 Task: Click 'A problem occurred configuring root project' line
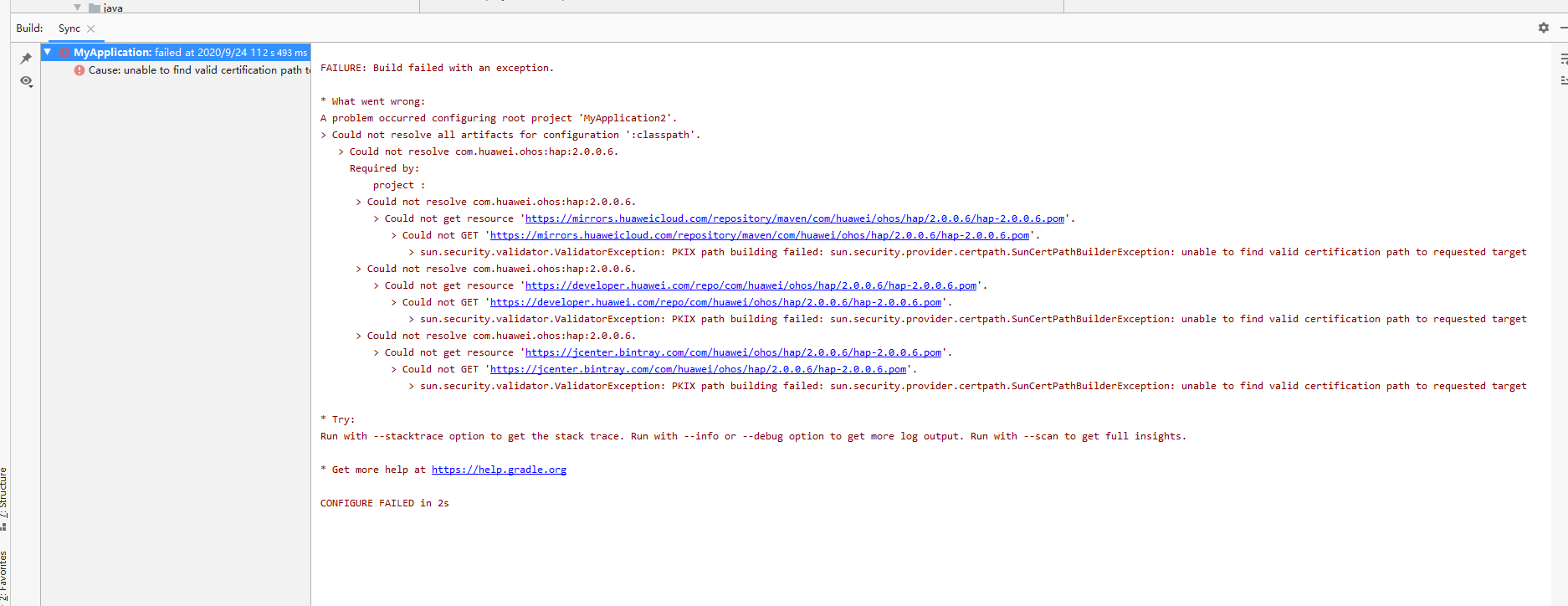pyautogui.click(x=499, y=118)
